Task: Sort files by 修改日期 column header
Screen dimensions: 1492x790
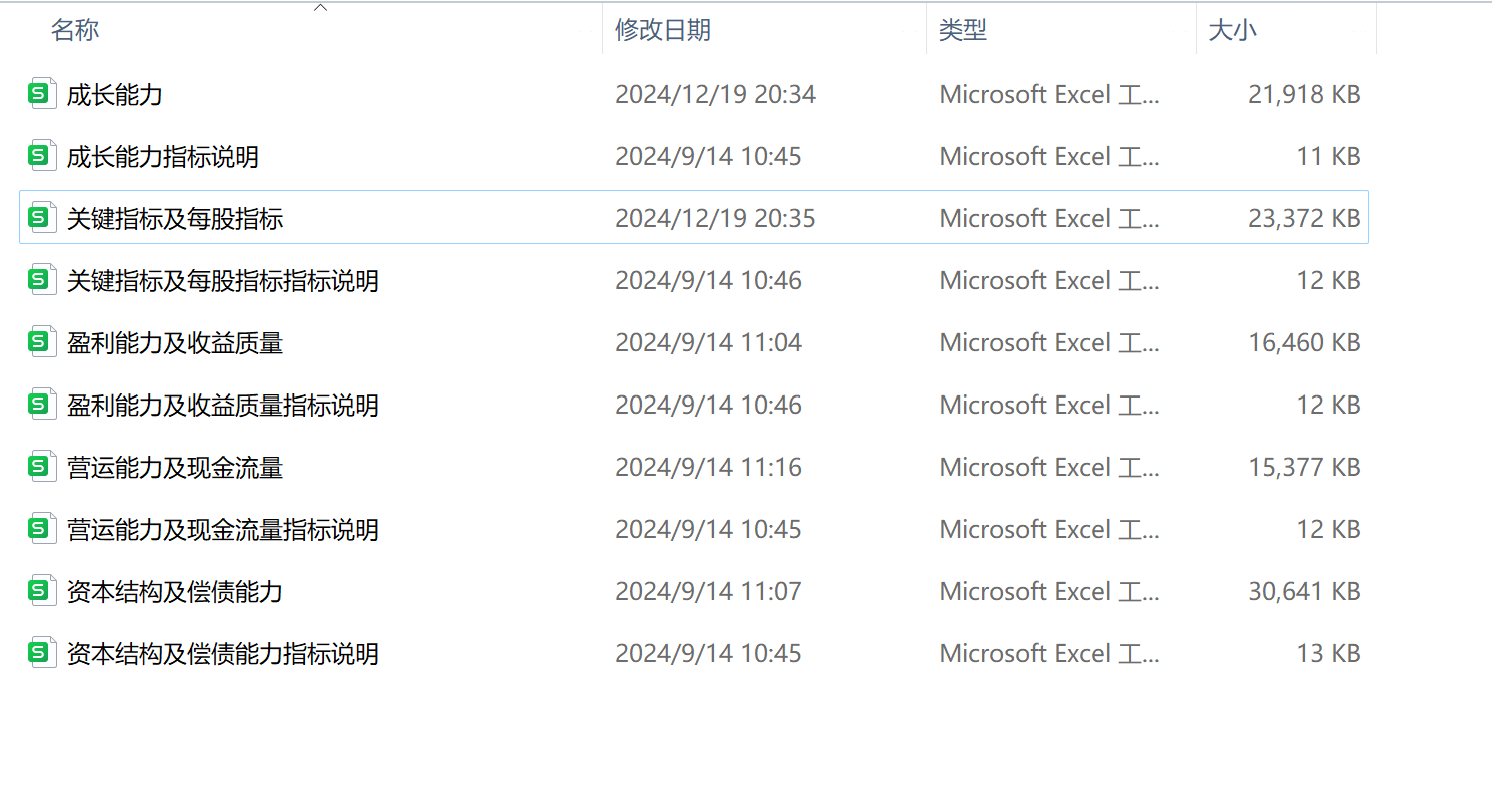Action: point(662,30)
